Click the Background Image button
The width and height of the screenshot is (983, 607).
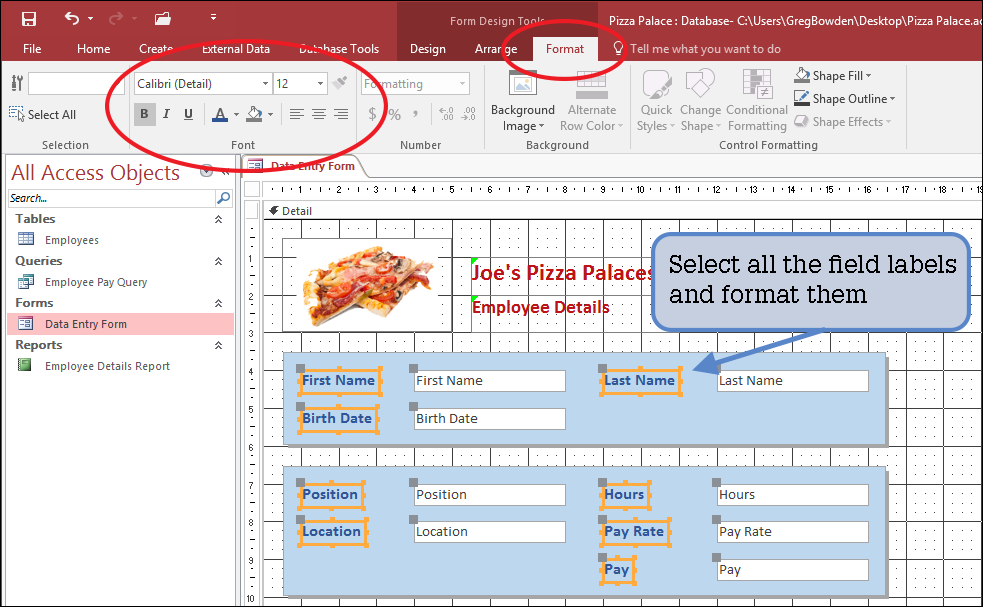(523, 102)
